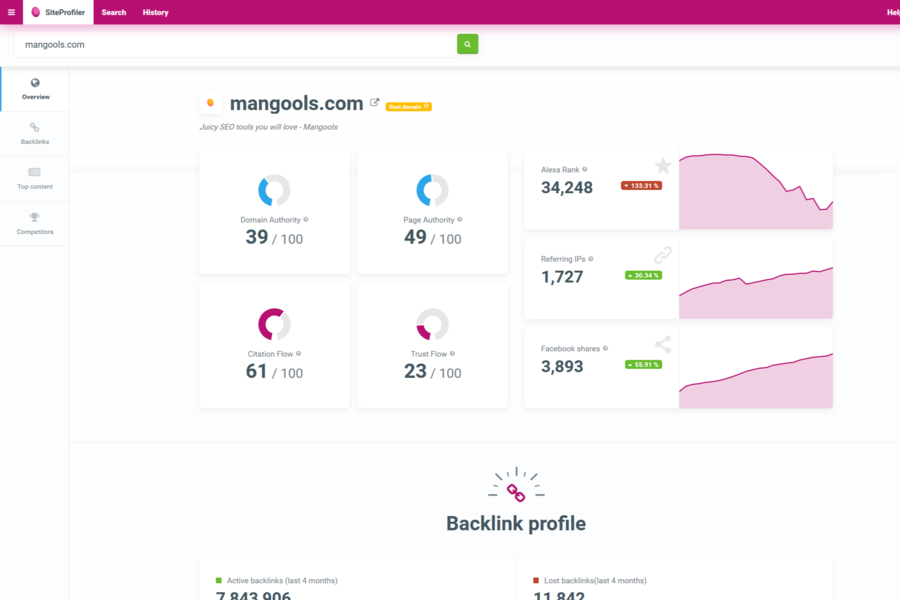Open mangools.com via external link icon
Viewport: 900px width, 600px height.
coord(374,102)
